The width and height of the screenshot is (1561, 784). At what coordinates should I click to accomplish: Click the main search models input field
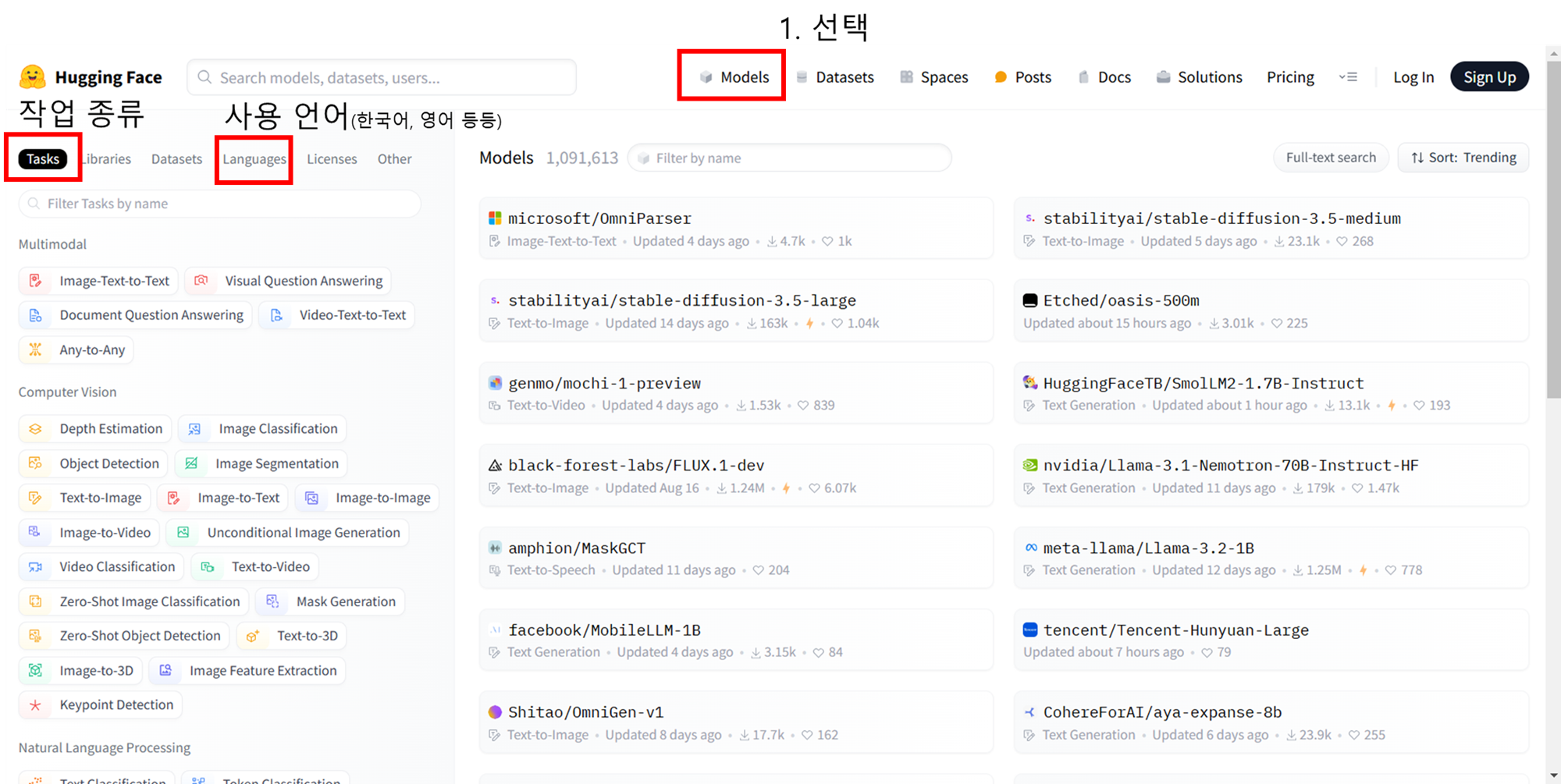[x=382, y=77]
